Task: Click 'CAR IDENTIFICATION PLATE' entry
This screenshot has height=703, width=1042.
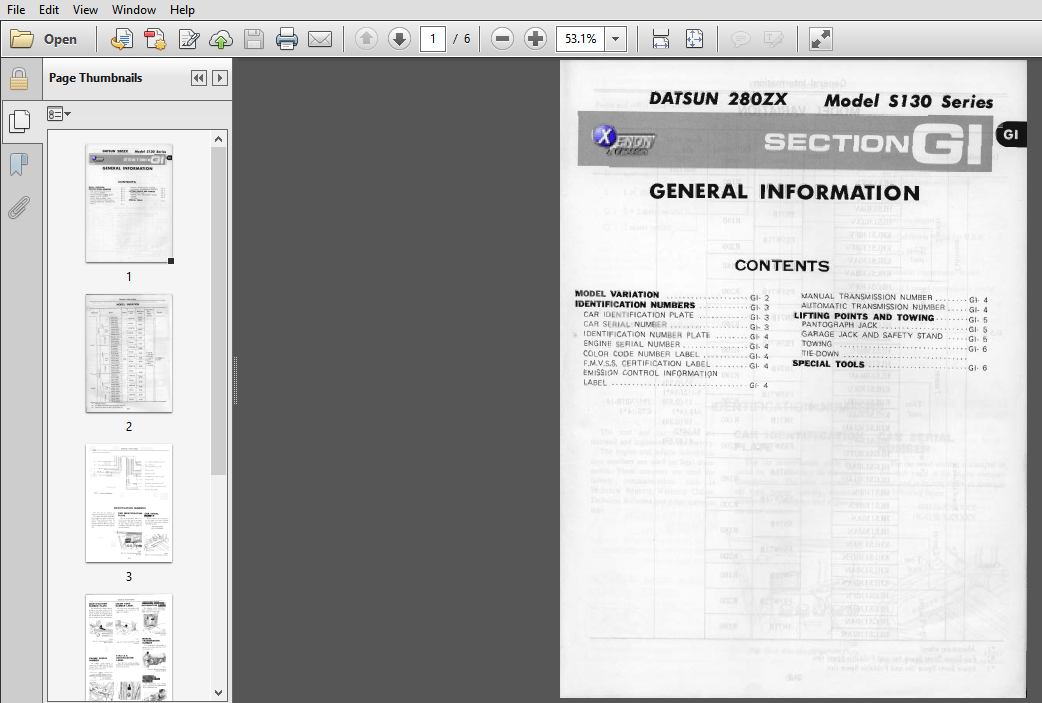Action: (x=638, y=315)
